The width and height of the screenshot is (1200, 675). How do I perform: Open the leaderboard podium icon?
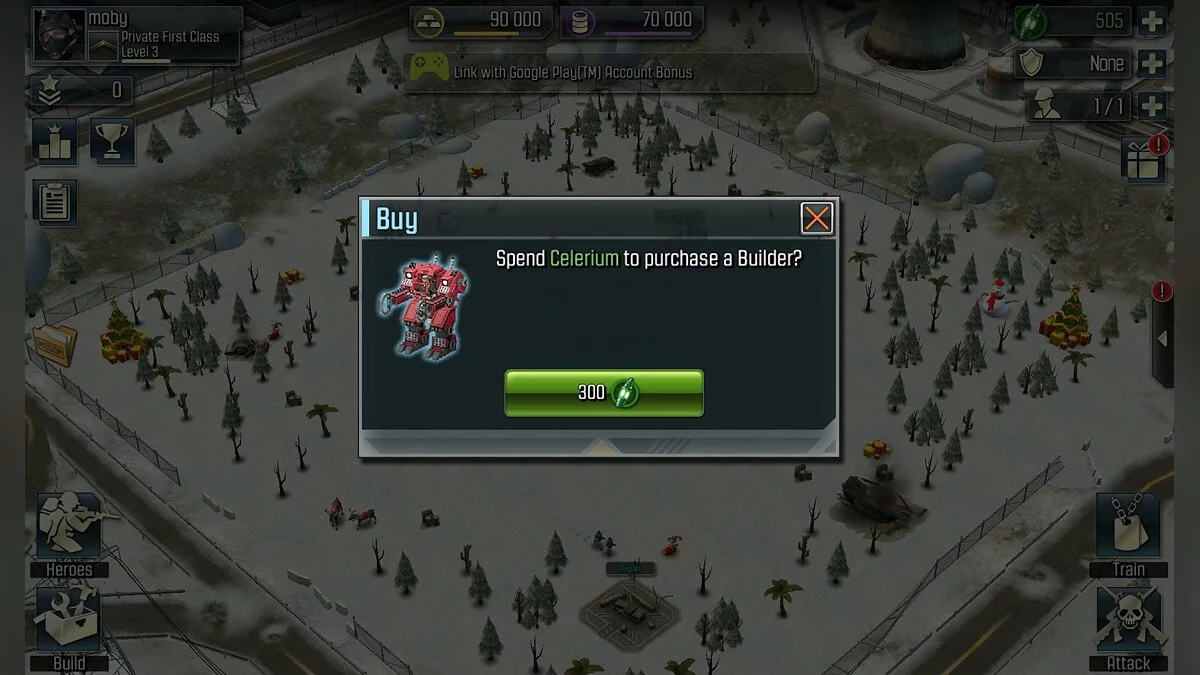(55, 142)
